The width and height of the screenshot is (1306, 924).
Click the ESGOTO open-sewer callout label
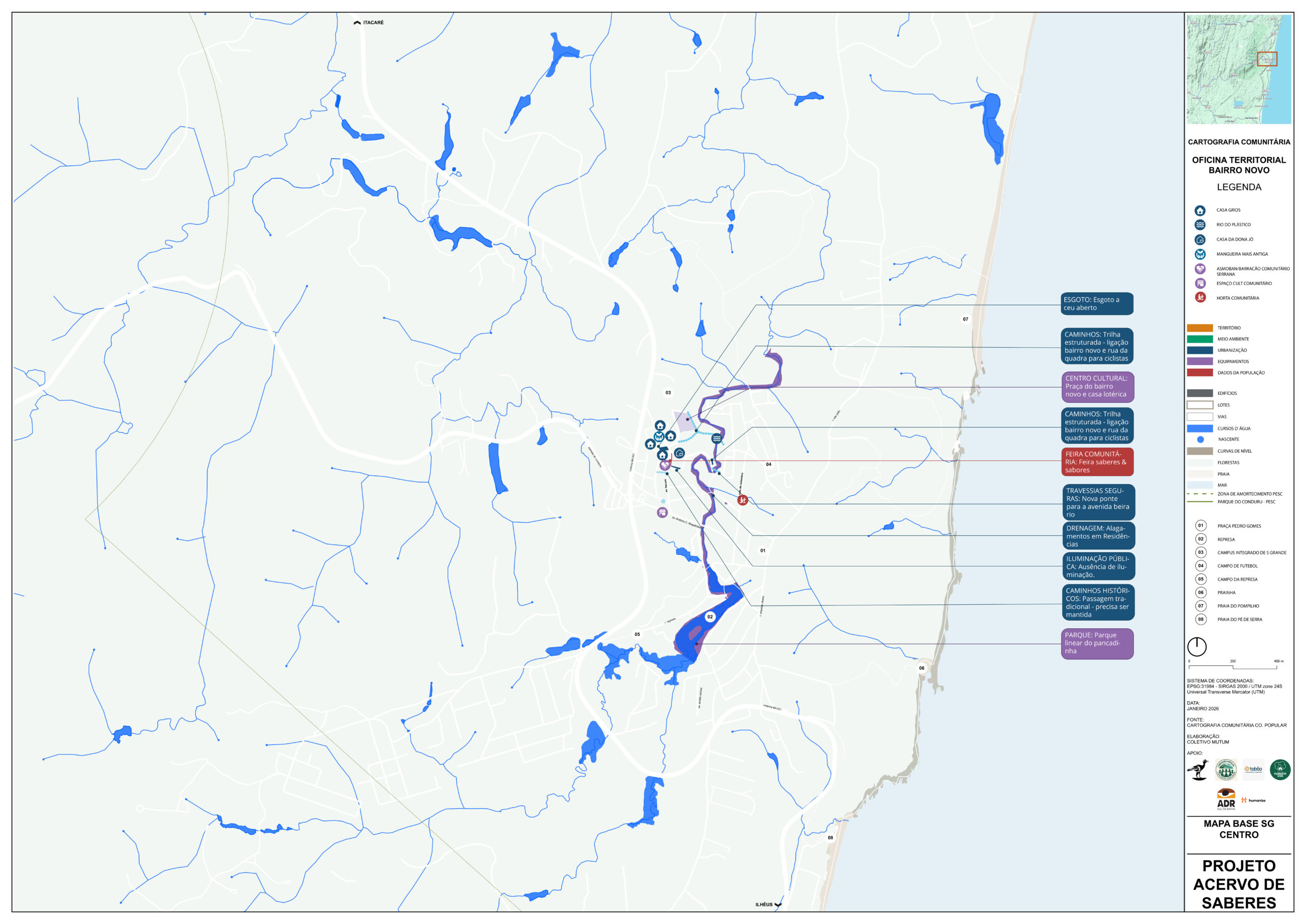point(1097,304)
